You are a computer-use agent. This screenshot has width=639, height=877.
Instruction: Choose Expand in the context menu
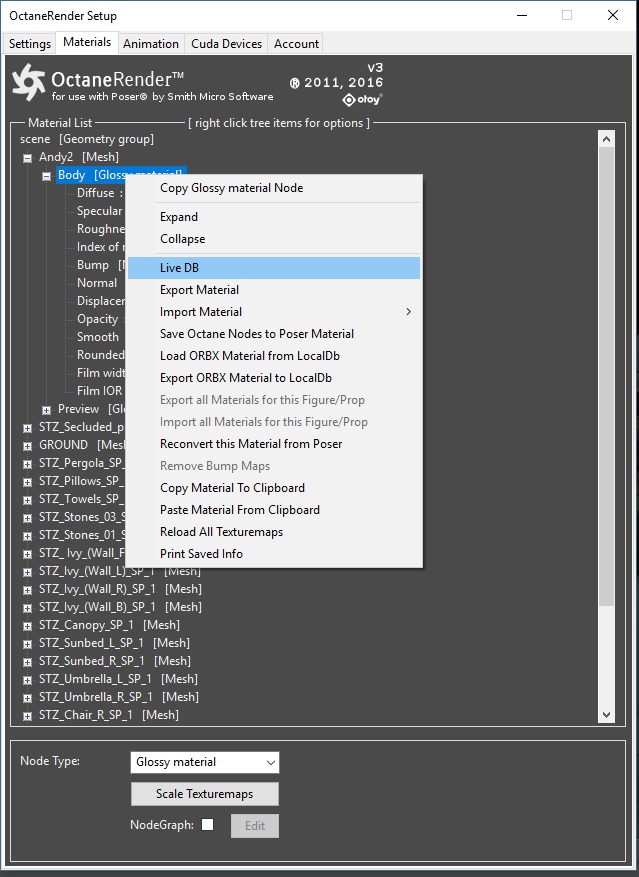pyautogui.click(x=274, y=217)
